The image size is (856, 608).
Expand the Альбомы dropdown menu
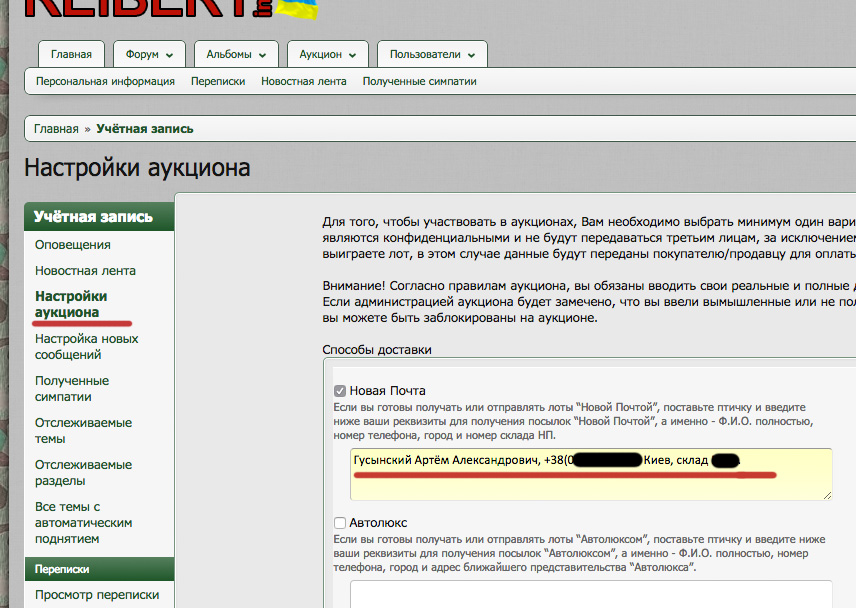(x=236, y=54)
